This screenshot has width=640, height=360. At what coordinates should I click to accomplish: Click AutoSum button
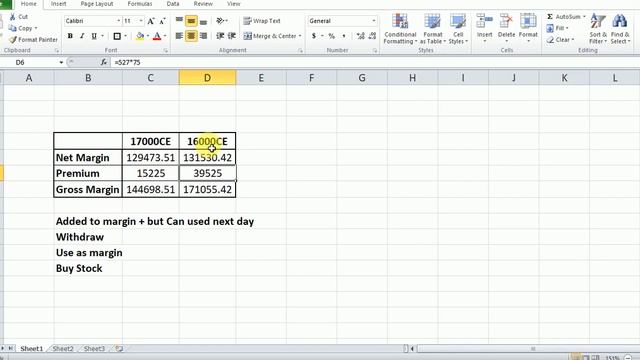tap(563, 17)
